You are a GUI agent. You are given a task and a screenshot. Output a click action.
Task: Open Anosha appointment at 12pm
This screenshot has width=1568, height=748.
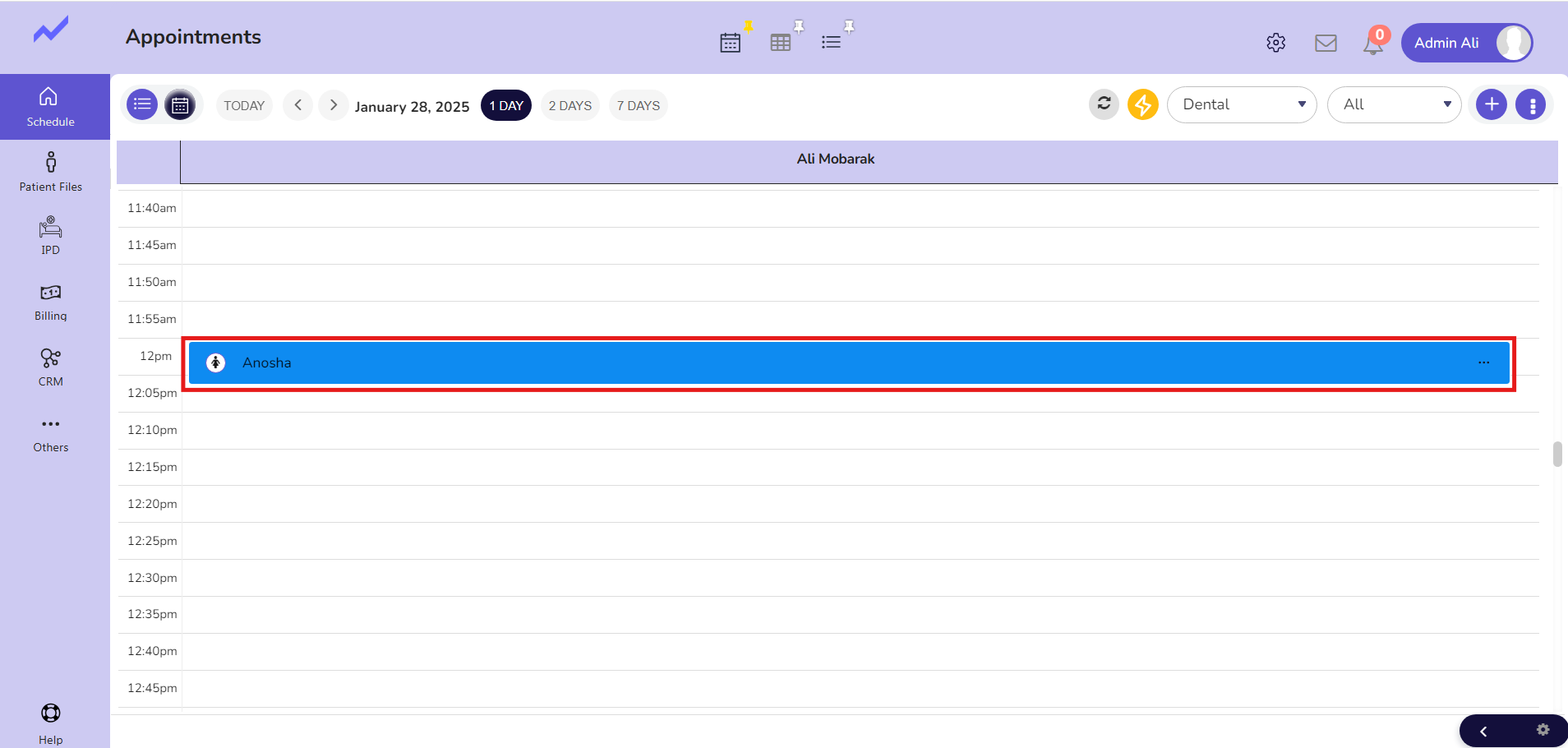[x=849, y=363]
